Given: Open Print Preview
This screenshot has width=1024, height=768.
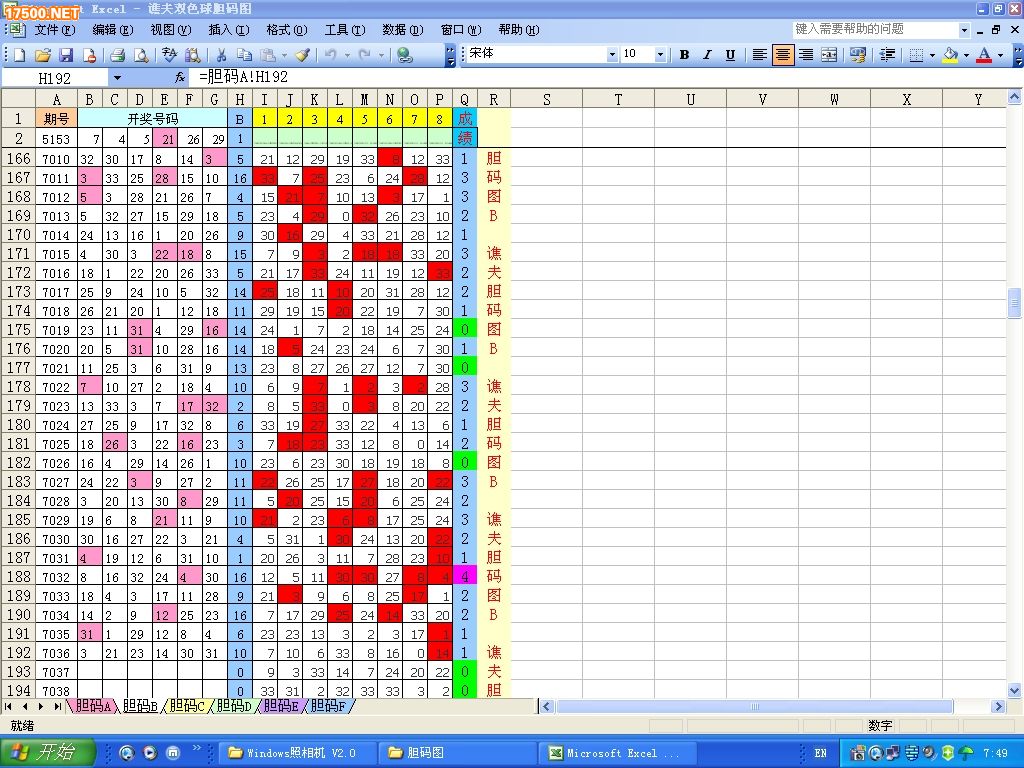Looking at the screenshot, I should point(140,55).
